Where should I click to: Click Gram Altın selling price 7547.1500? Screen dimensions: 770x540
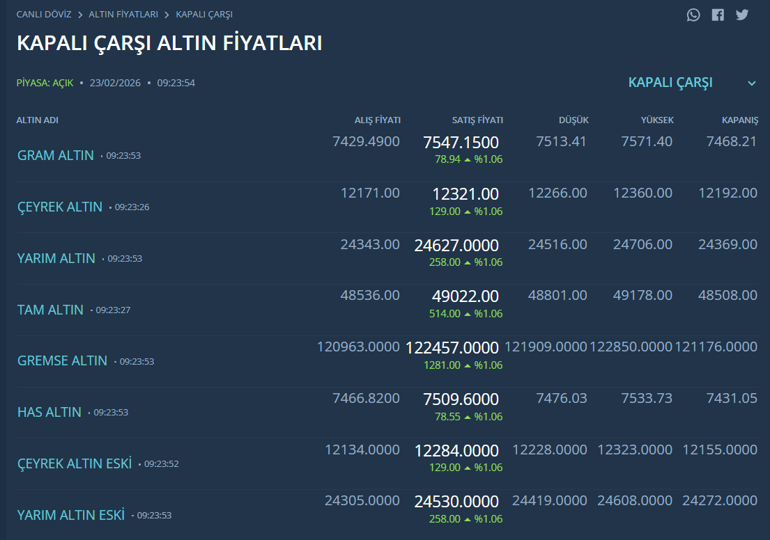point(460,143)
